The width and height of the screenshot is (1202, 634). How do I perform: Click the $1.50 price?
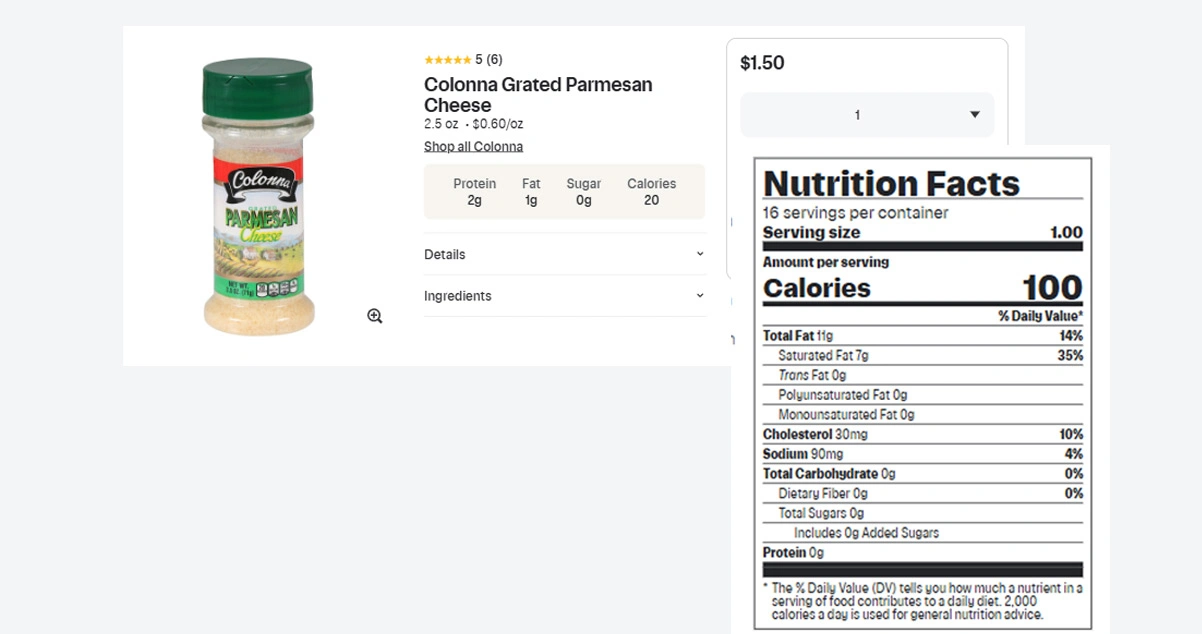click(762, 63)
